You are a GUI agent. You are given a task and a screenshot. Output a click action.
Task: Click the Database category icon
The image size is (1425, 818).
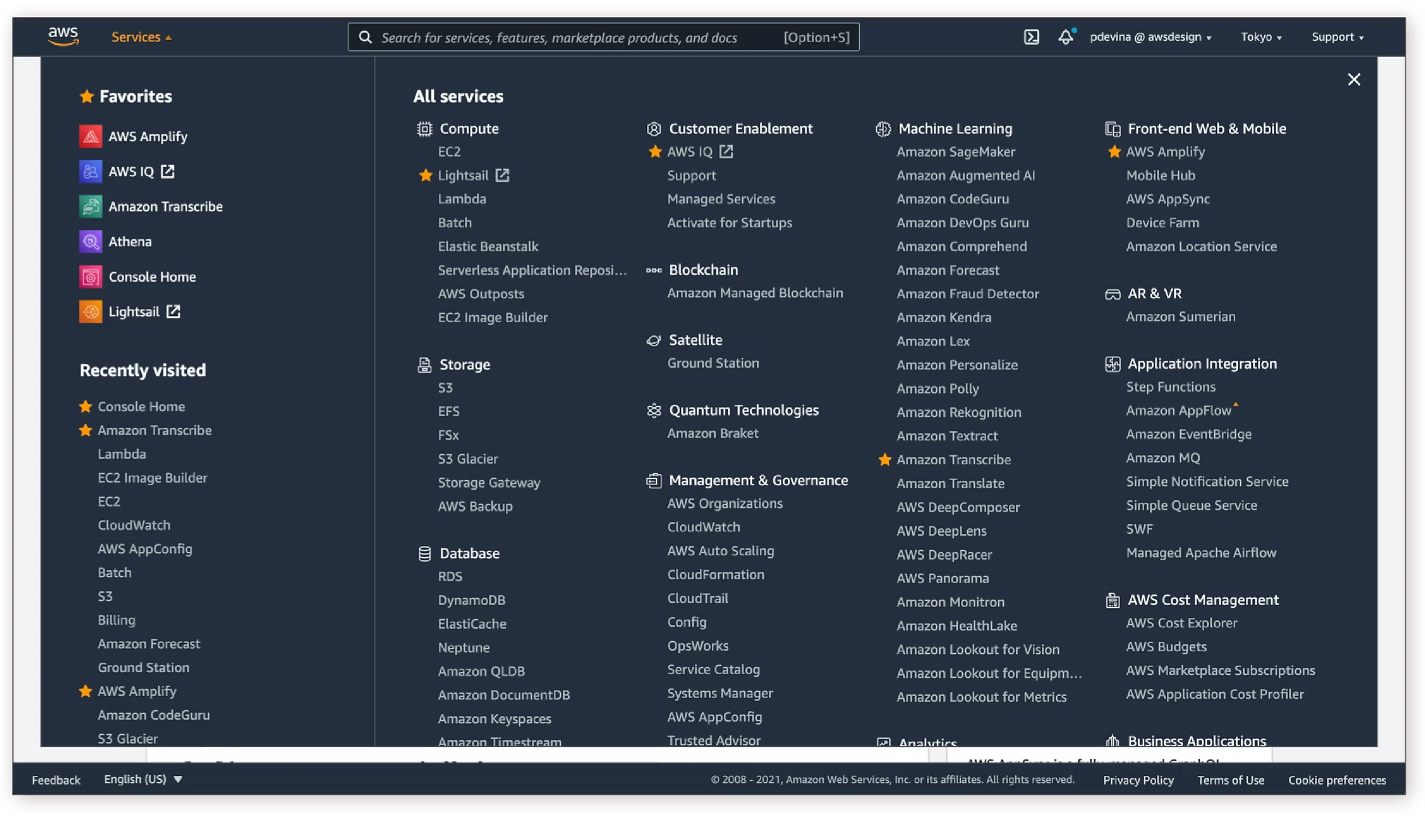[425, 553]
